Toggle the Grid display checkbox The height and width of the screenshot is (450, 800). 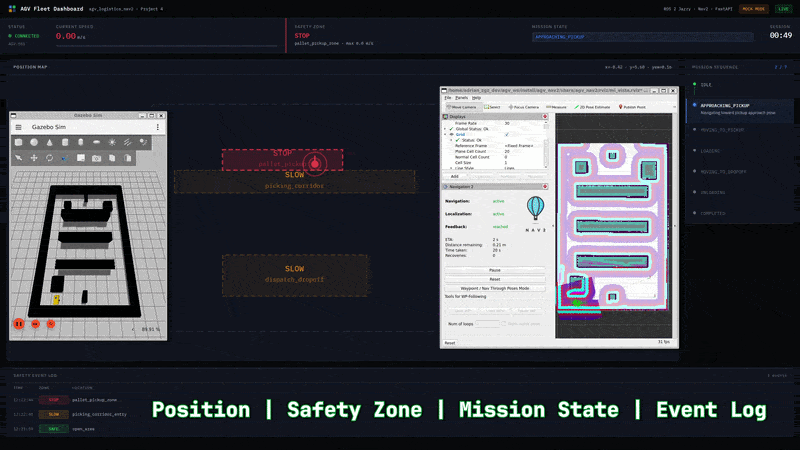[x=507, y=135]
